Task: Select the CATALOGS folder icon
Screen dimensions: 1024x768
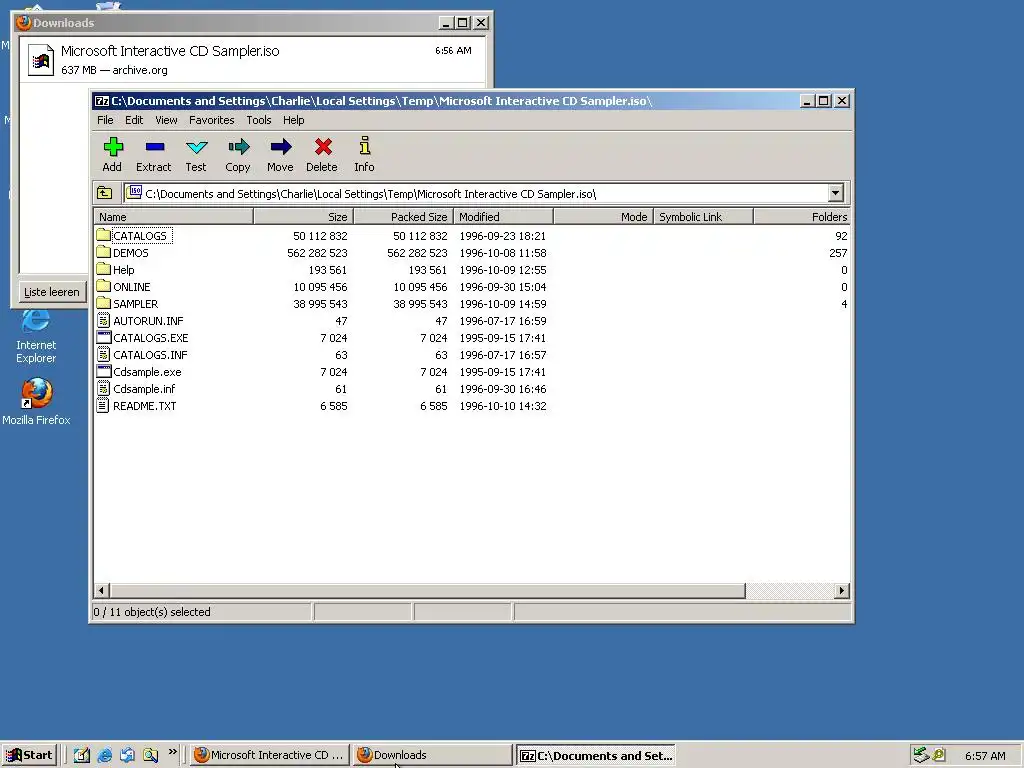Action: 103,235
